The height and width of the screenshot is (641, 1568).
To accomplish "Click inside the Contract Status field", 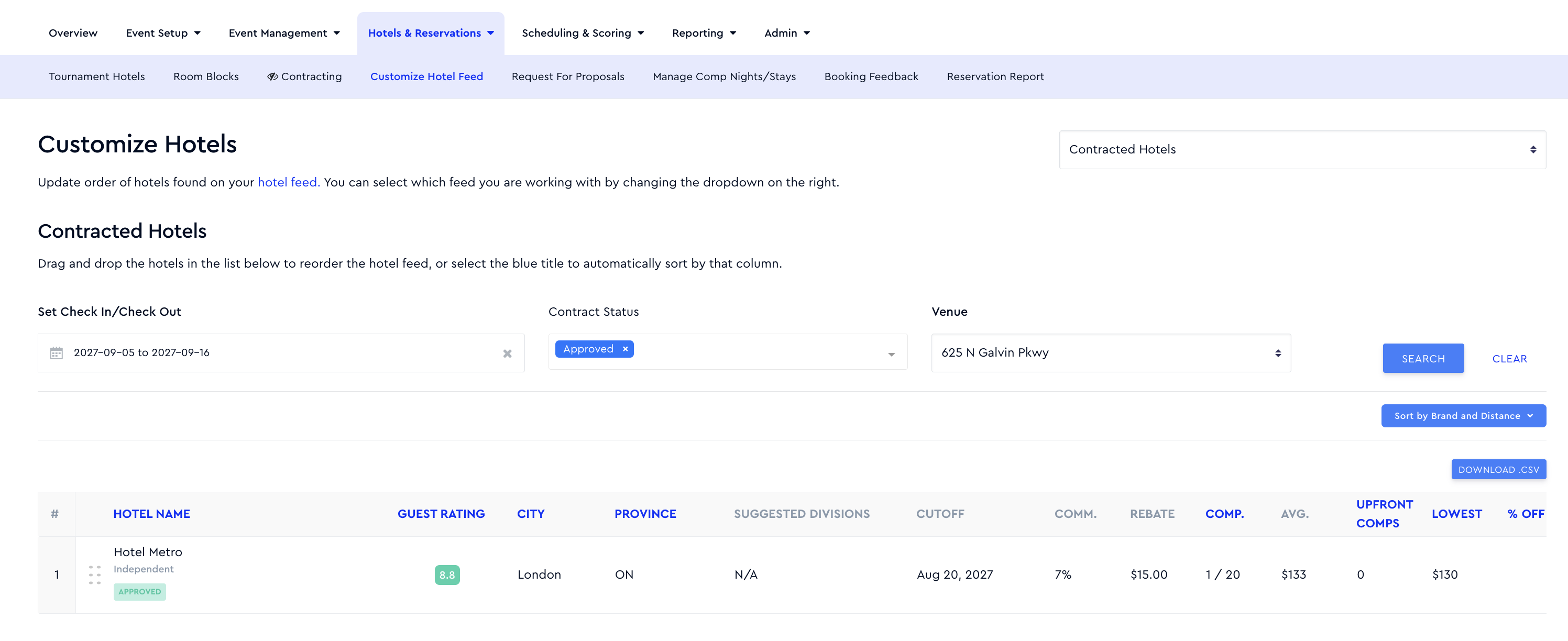I will click(x=727, y=352).
